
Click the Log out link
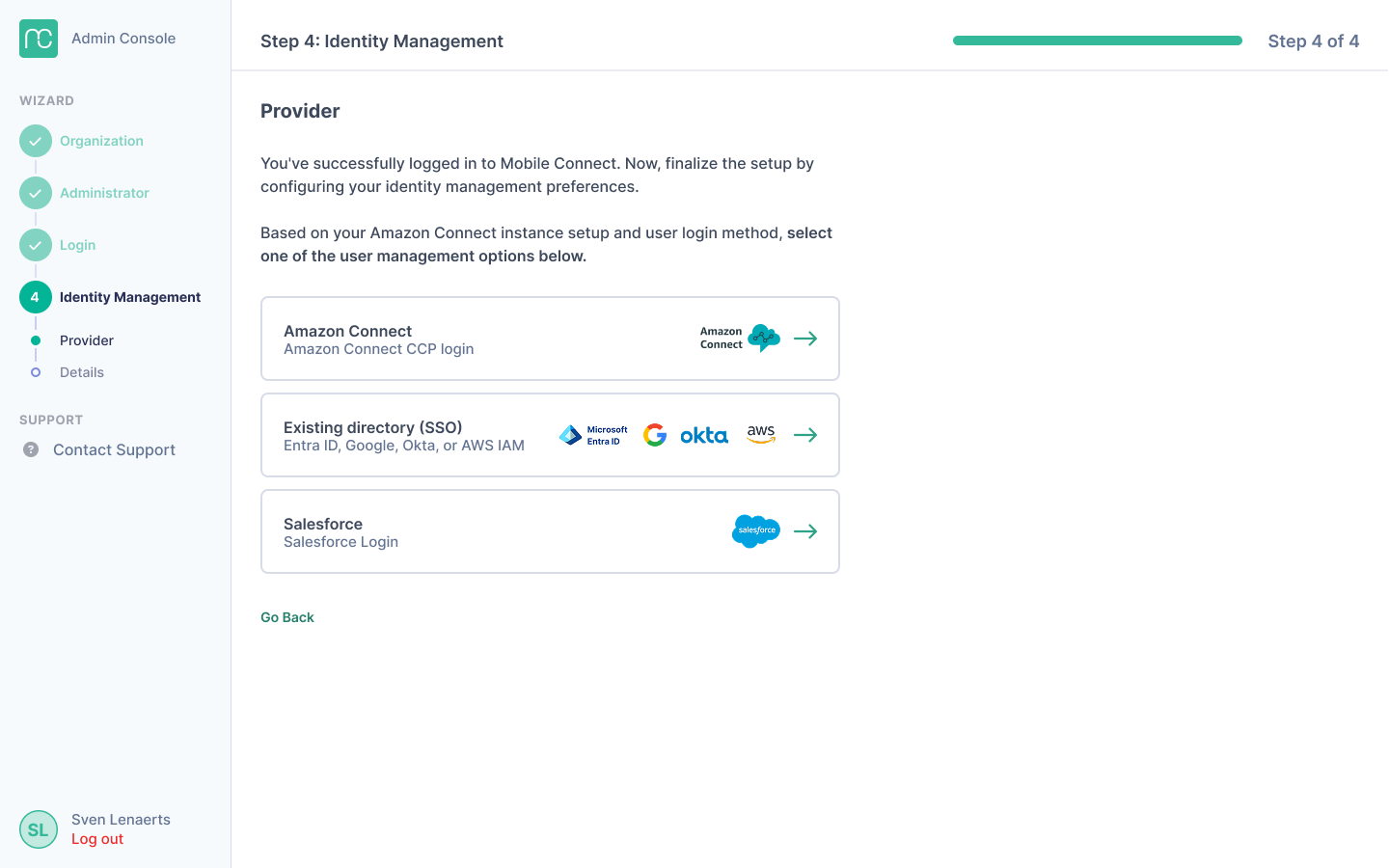[97, 839]
